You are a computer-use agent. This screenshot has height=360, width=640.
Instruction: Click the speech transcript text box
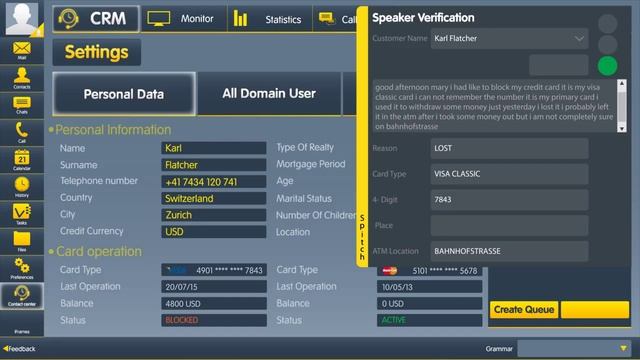click(x=495, y=106)
